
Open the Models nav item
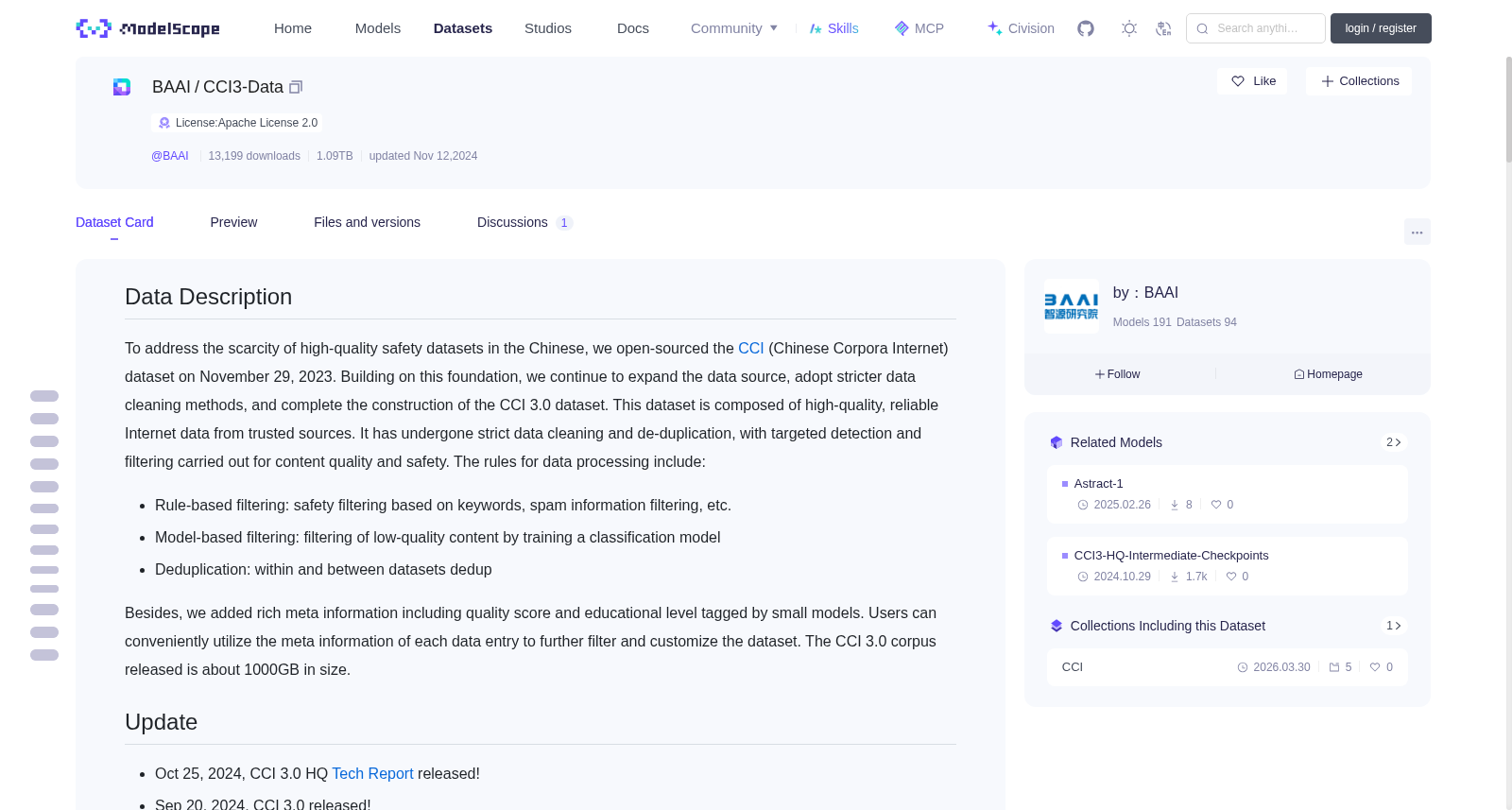tap(378, 28)
